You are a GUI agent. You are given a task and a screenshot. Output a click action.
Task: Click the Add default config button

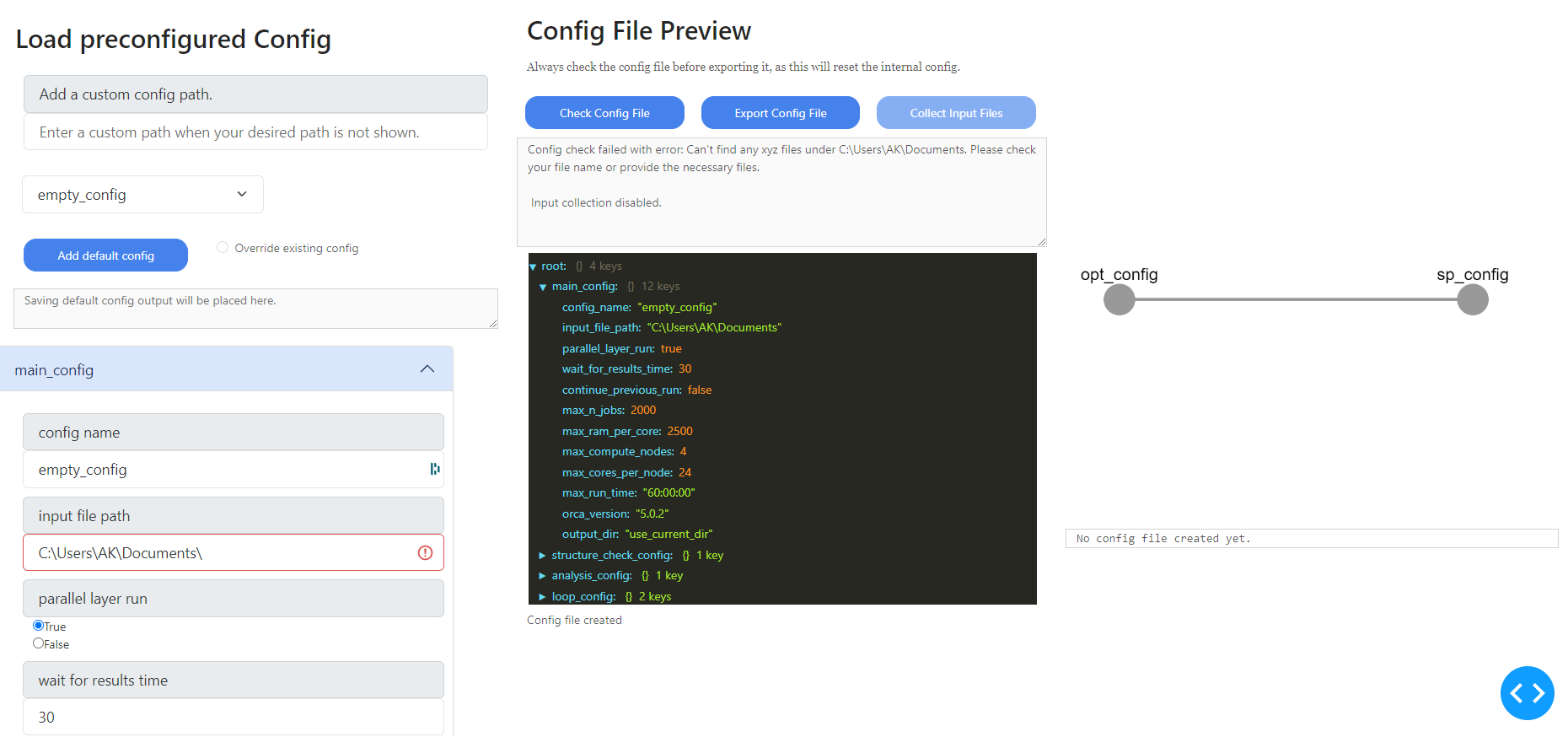pyautogui.click(x=105, y=256)
